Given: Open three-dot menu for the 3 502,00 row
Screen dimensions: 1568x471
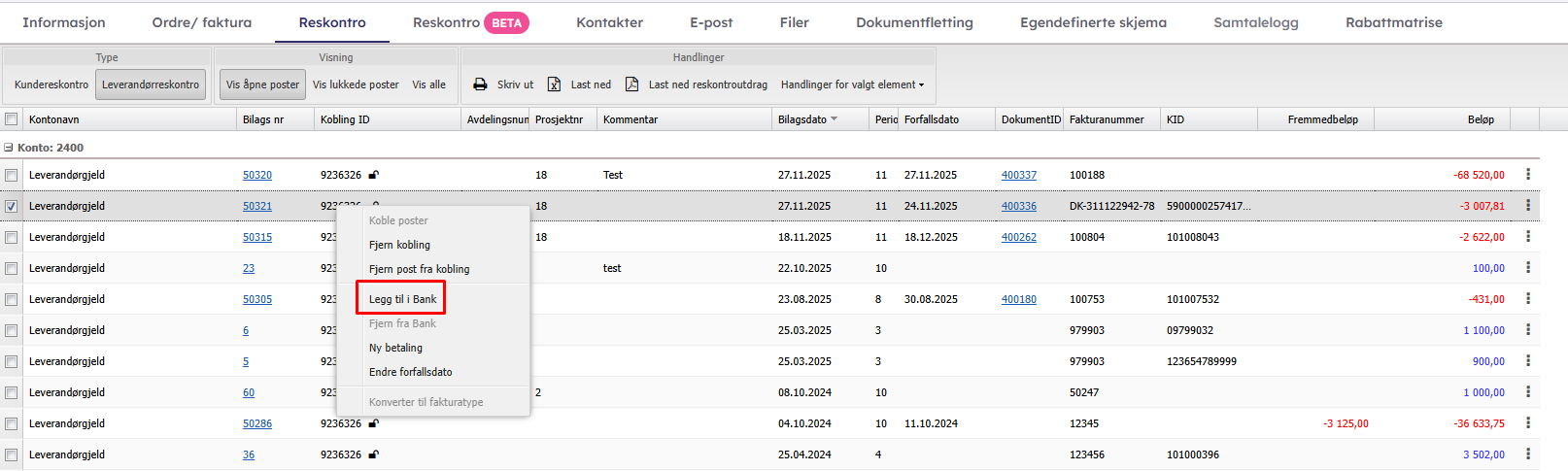Looking at the screenshot, I should pos(1528,454).
